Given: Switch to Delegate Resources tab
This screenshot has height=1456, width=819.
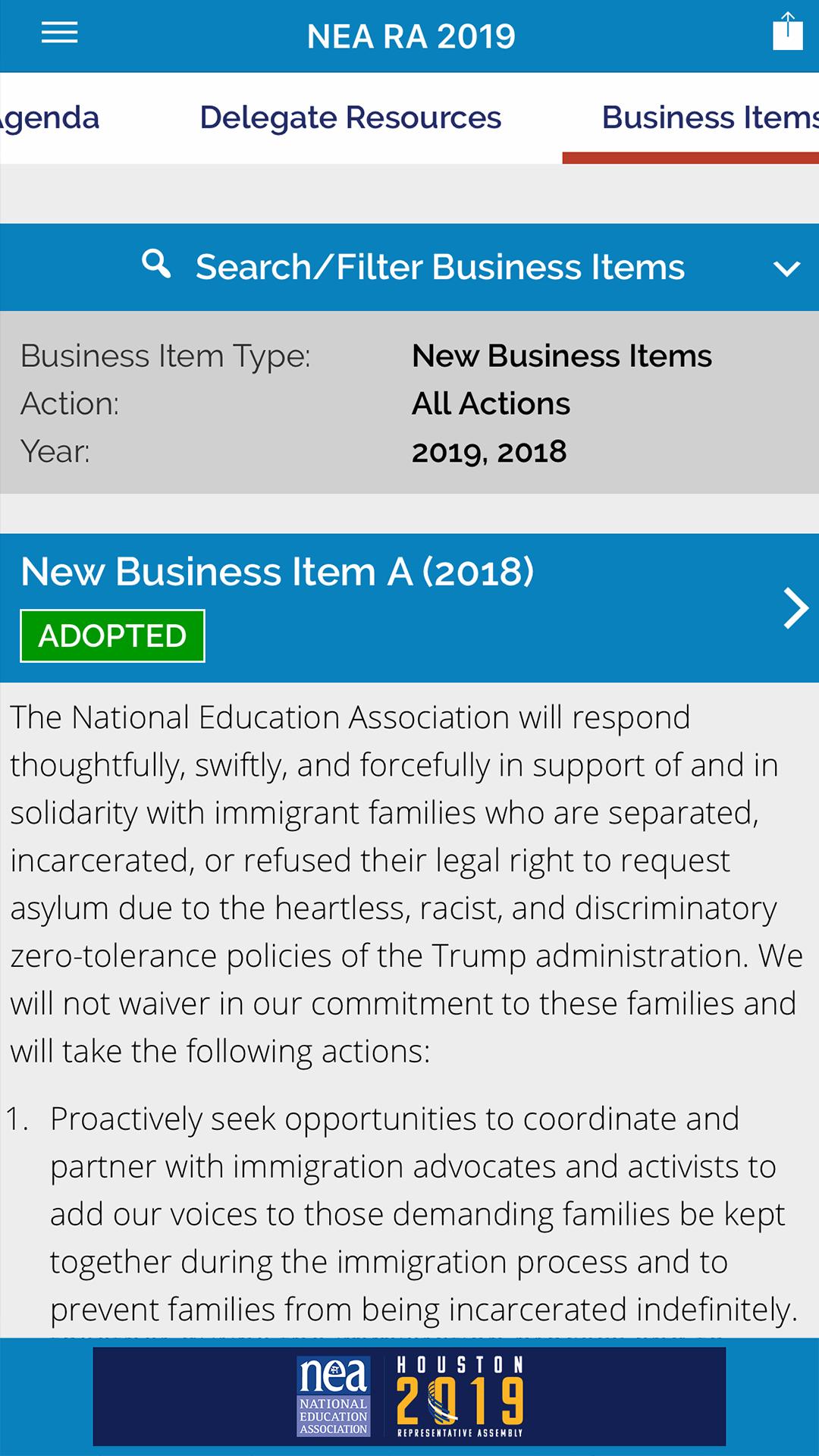Looking at the screenshot, I should pyautogui.click(x=350, y=118).
